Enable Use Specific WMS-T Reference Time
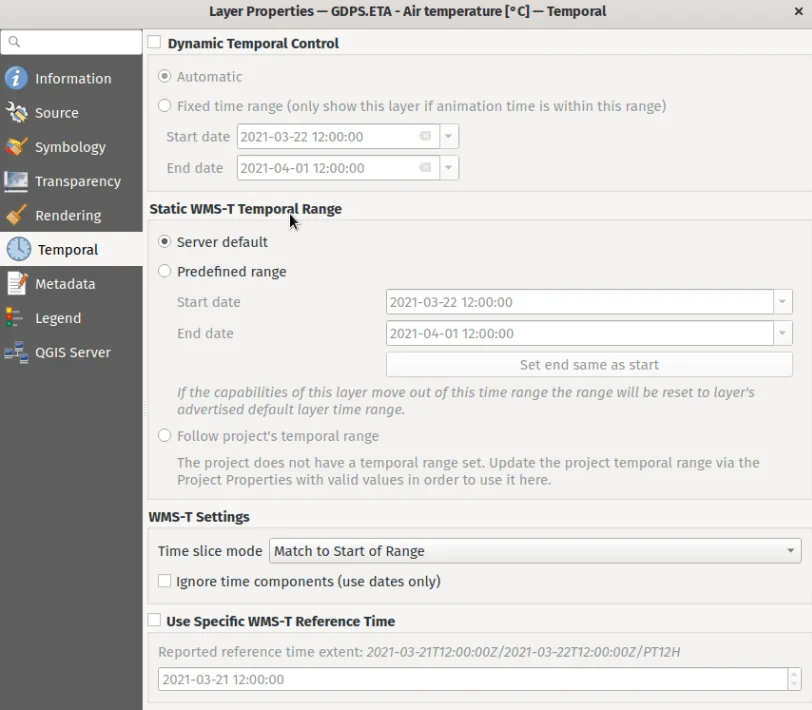 [155, 621]
